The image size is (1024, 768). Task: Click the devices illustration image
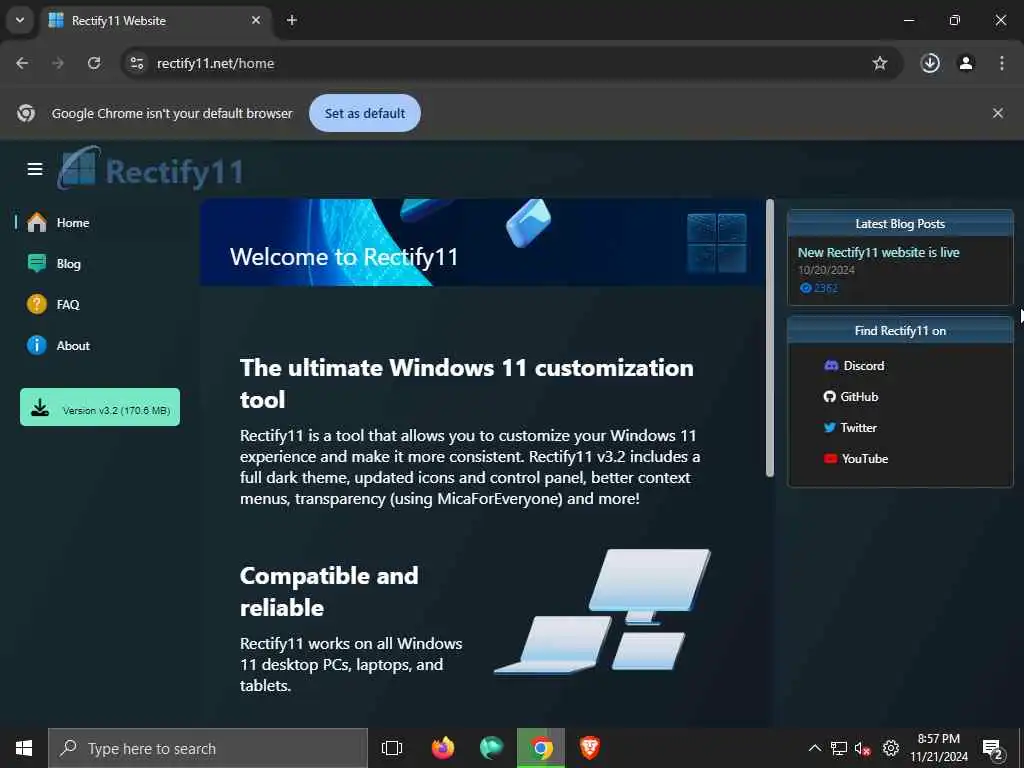(602, 611)
